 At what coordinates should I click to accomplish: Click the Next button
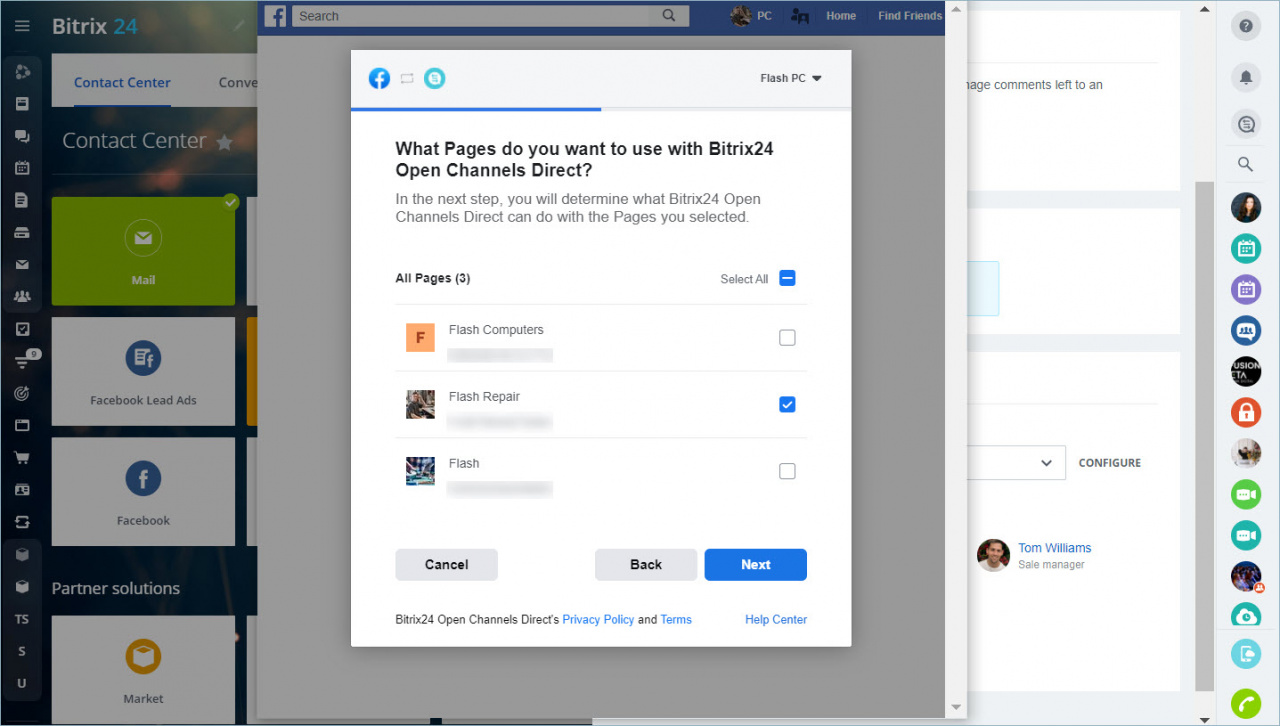756,565
